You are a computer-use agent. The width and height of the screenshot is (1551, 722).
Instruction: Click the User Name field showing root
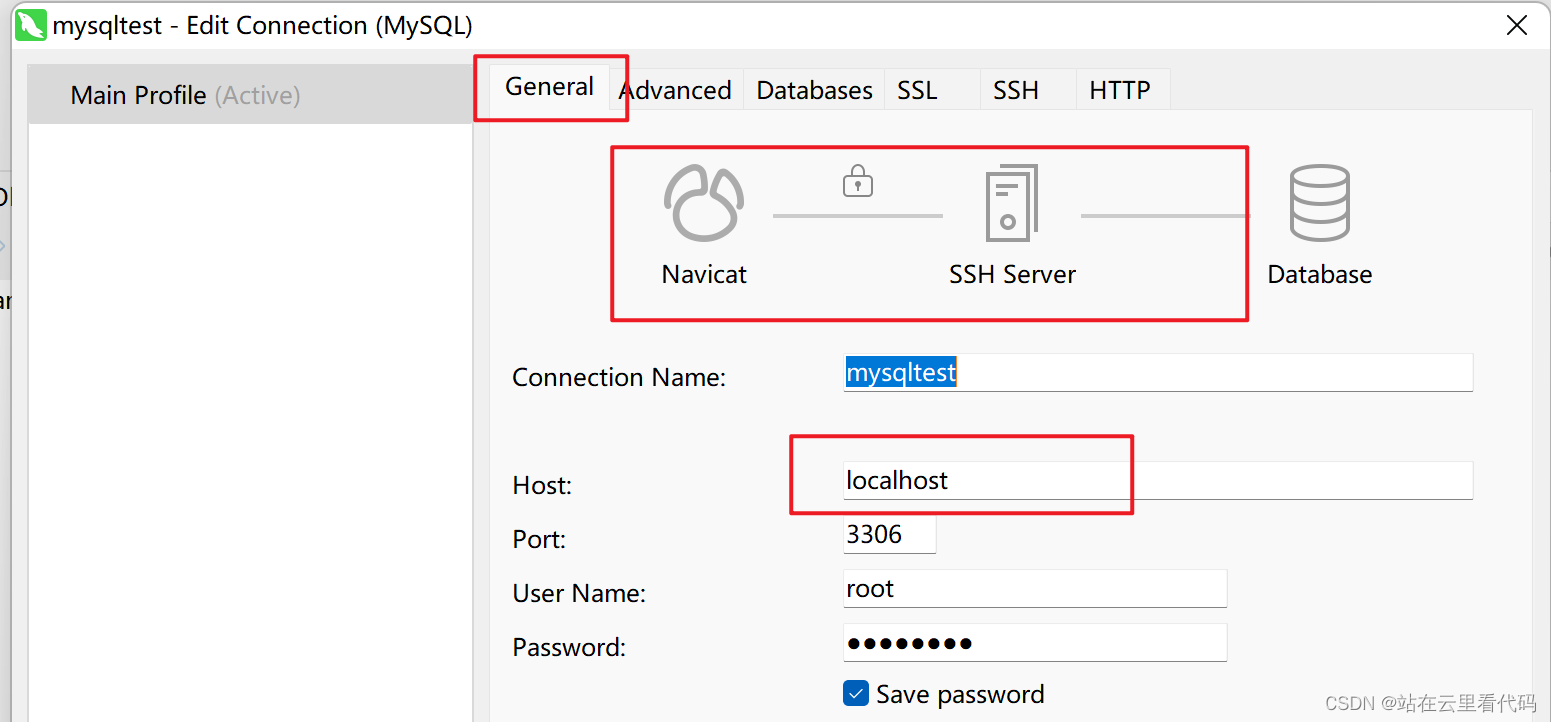point(1035,588)
